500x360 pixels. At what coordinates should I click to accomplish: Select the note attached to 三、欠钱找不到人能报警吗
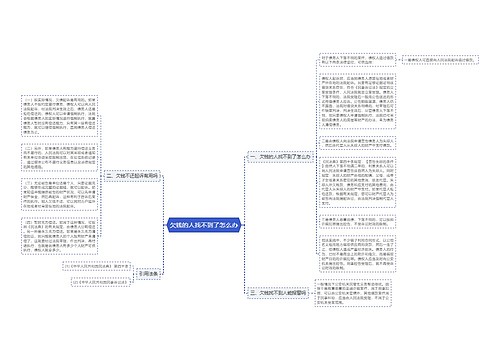pos(353,293)
